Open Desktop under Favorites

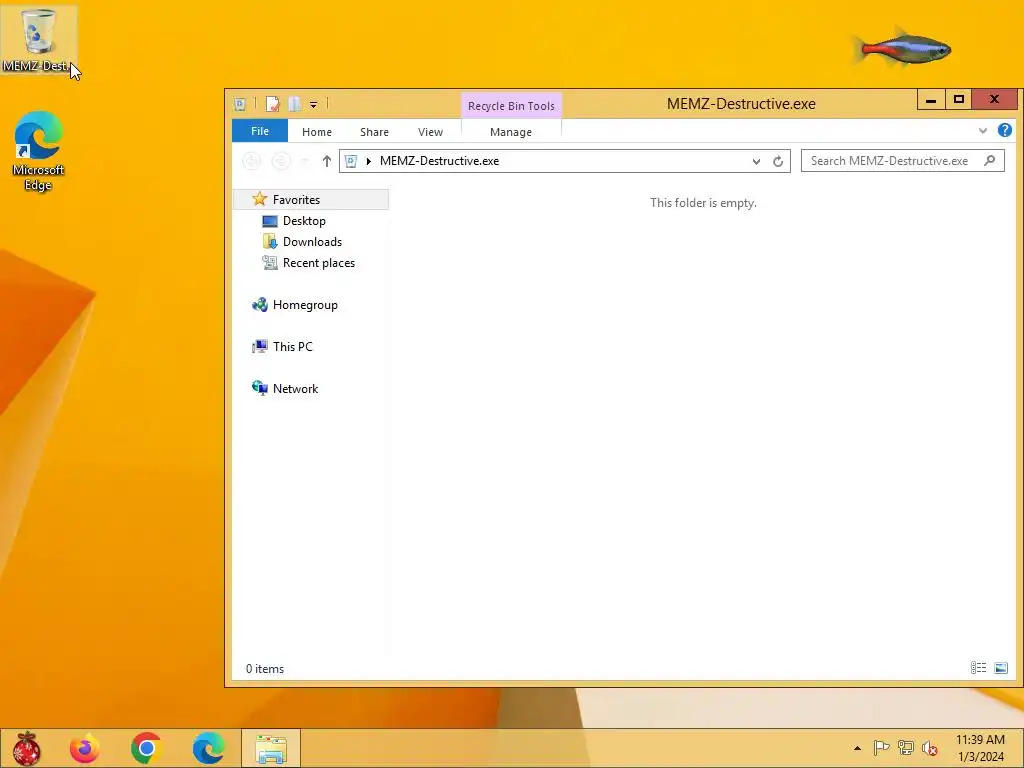point(304,221)
